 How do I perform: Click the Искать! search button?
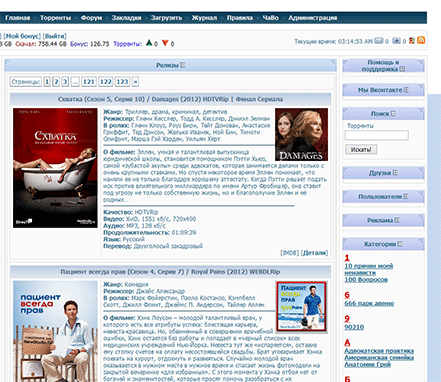tap(361, 149)
